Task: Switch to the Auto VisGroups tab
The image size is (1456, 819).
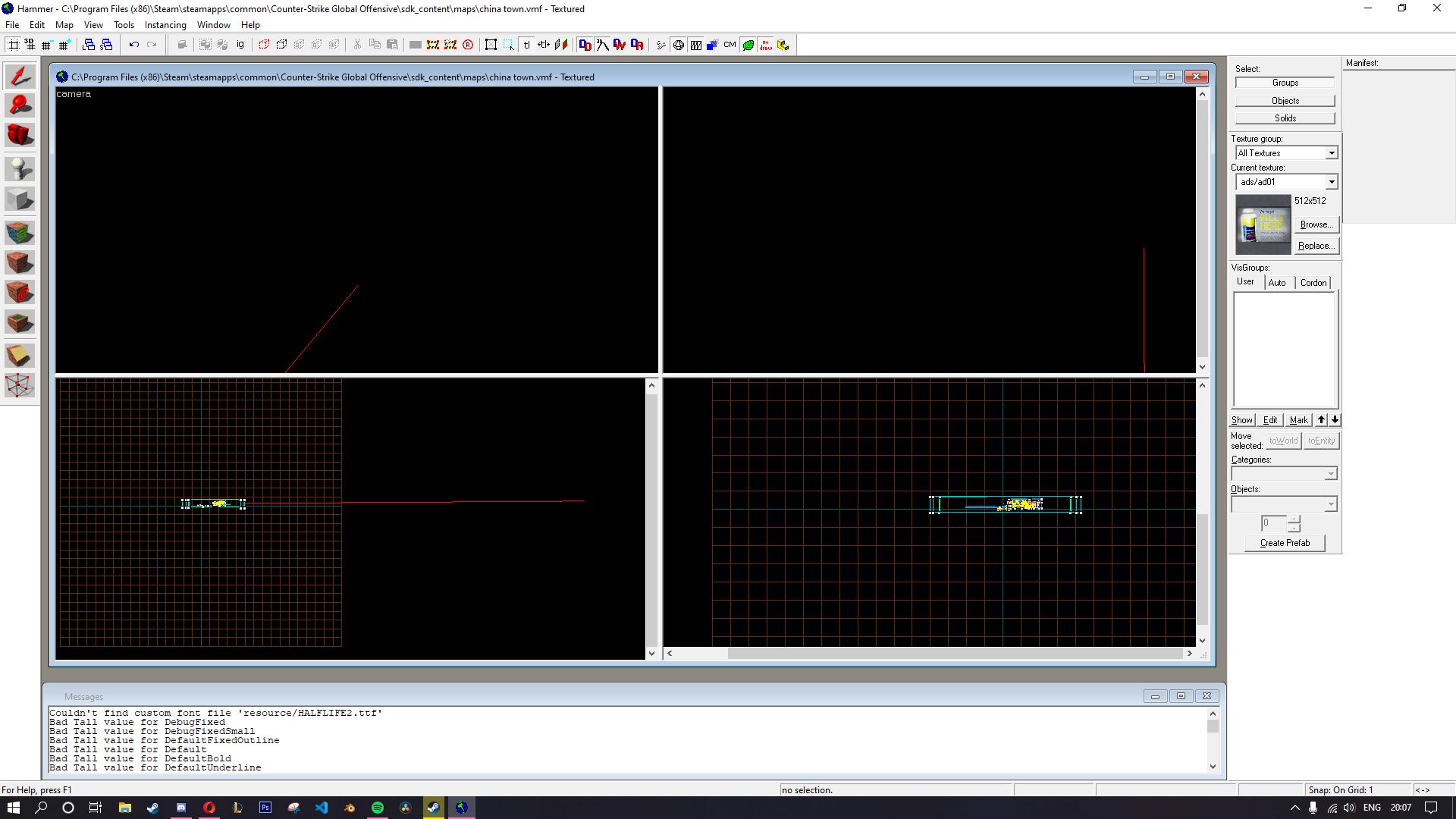Action: pos(1277,283)
